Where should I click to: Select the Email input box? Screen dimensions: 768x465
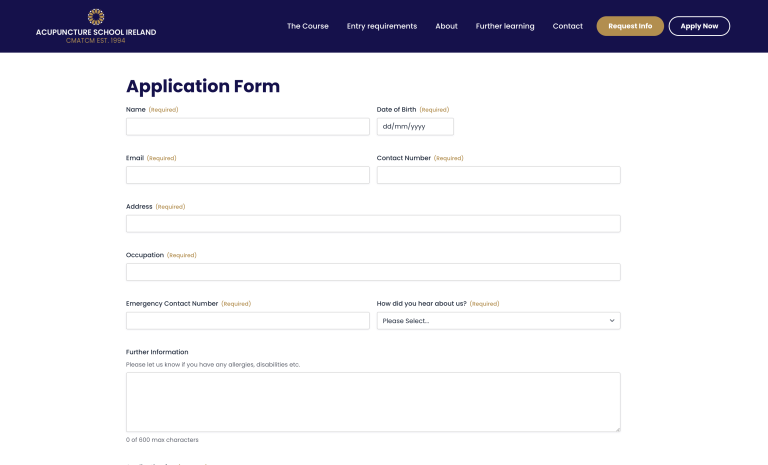pos(247,175)
